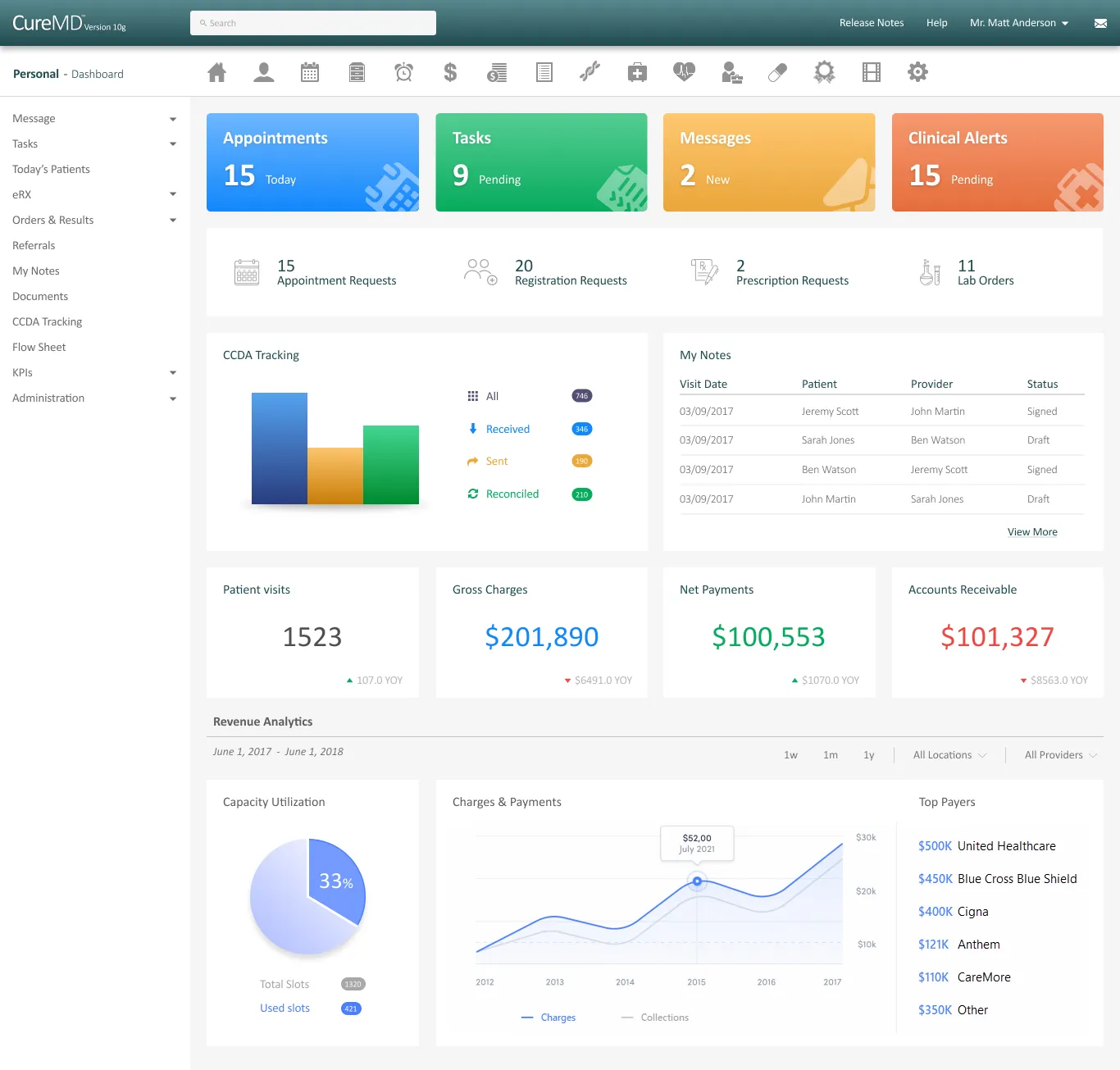Click the Appointment Requests calendar icon

[246, 272]
